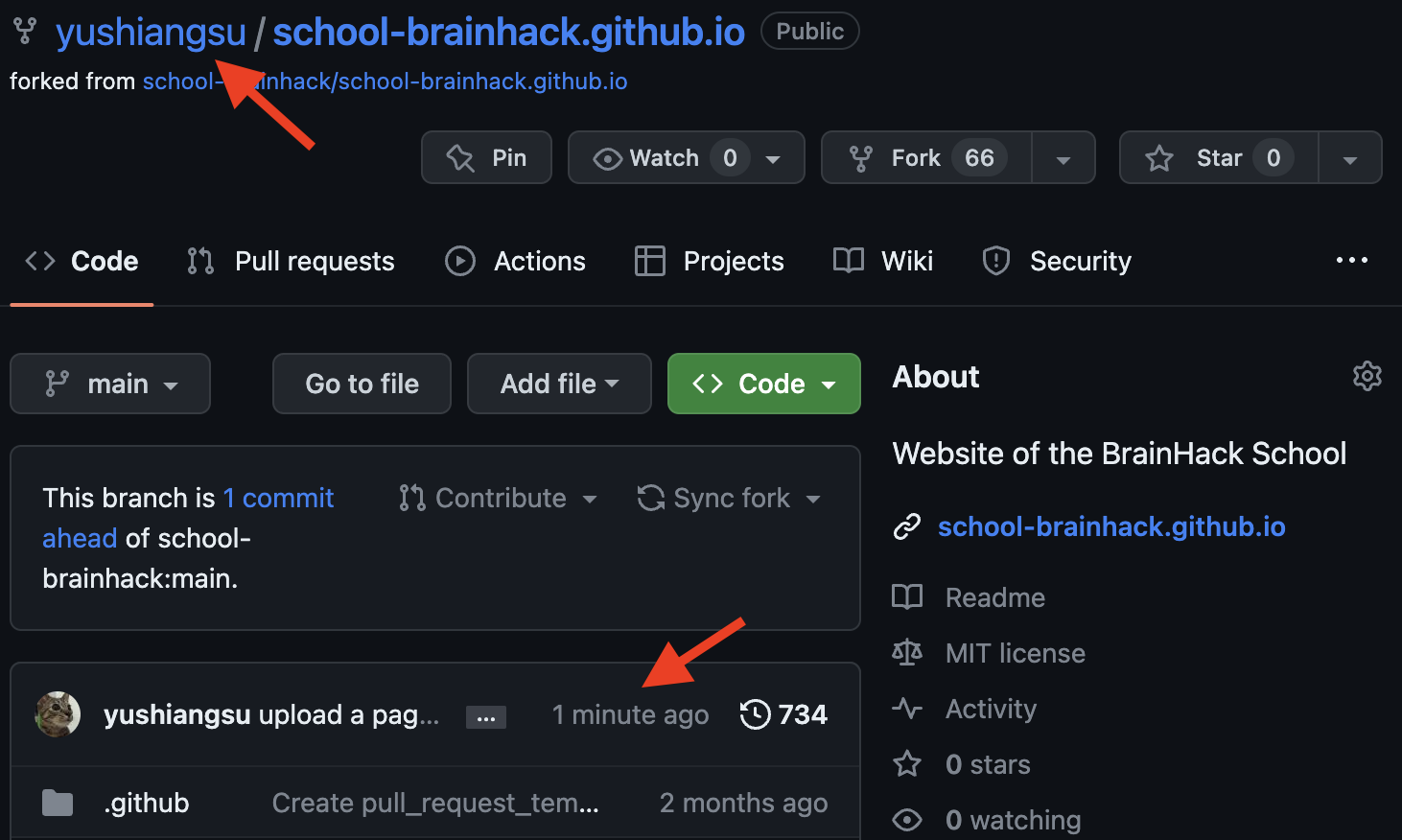Click the law scale icon beside MIT license
Viewport: 1402px width, 840px height.
point(907,653)
